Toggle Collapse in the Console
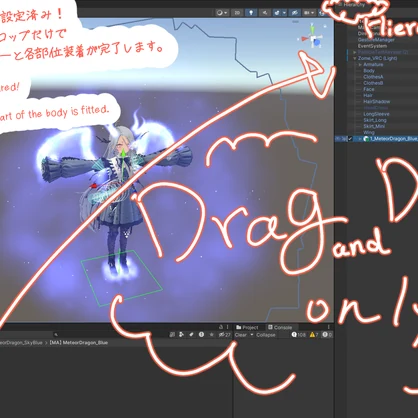The width and height of the screenshot is (418, 418). [266, 335]
